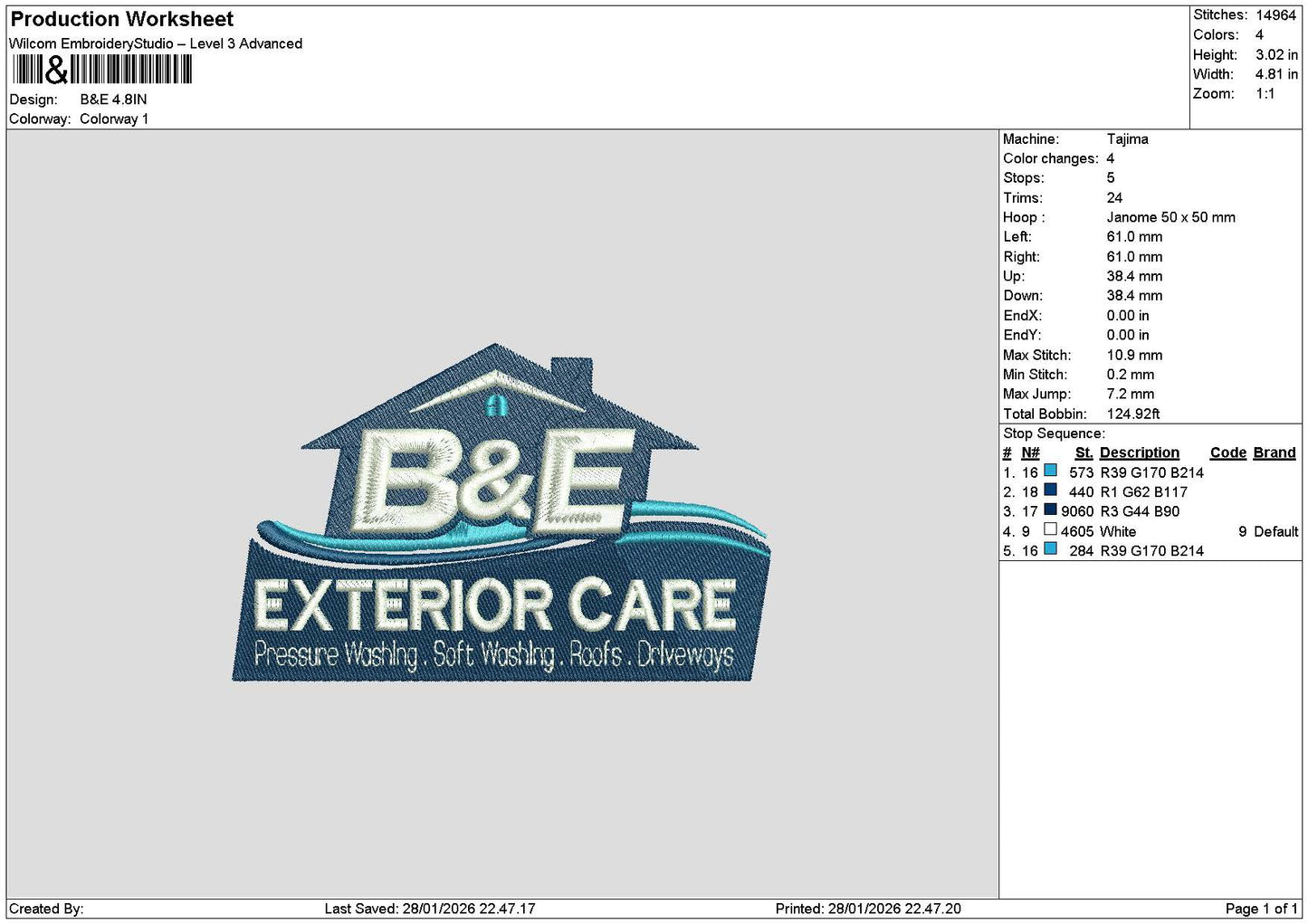Click the 'Up:' label

[x=1013, y=276]
